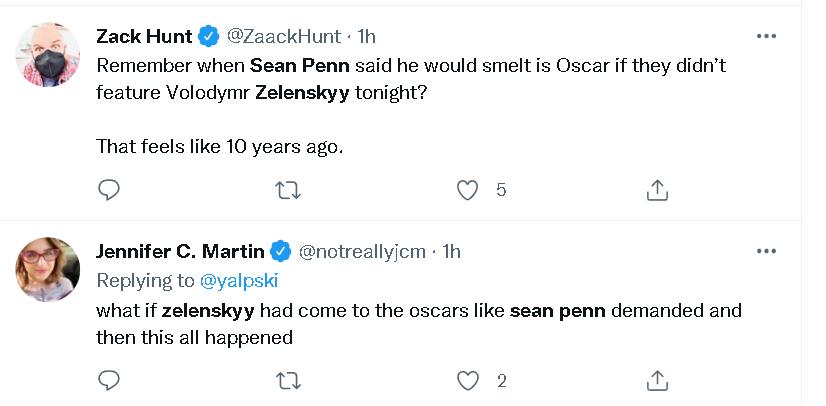Like Zack Hunt's Sean Penn tweet
826x406 pixels.
(x=467, y=189)
